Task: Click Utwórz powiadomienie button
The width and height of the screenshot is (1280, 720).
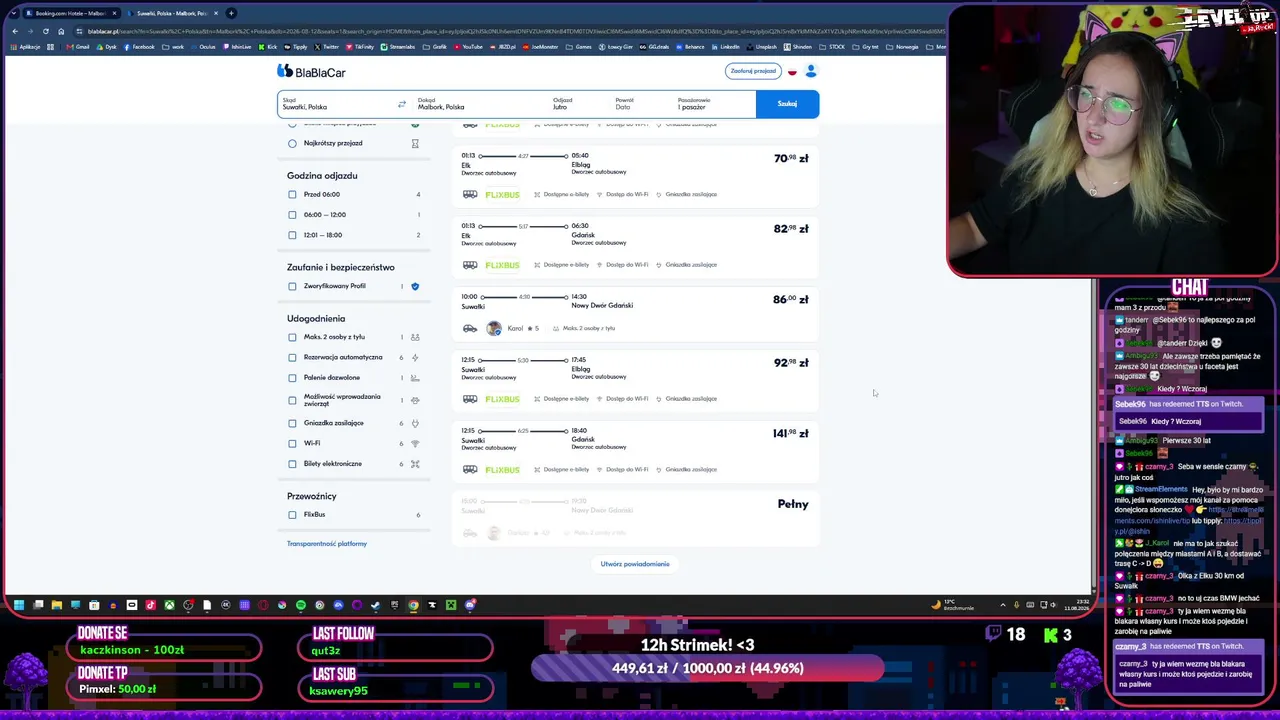Action: coord(635,564)
